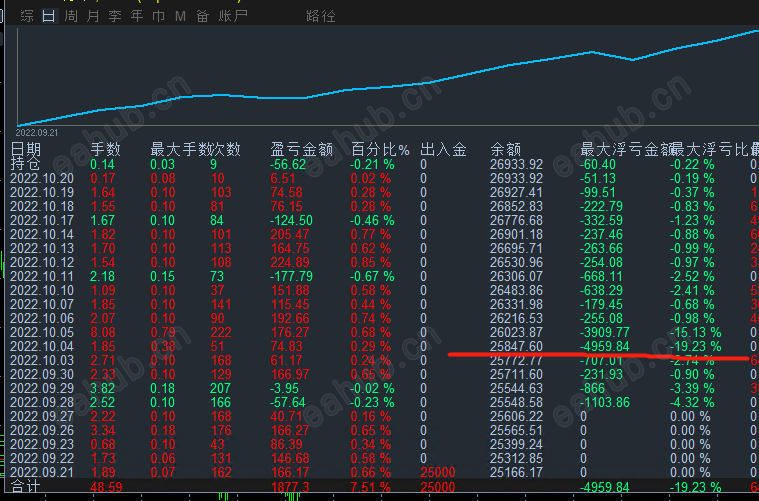Click the -177.79 loss value
This screenshot has width=759, height=501.
291,276
